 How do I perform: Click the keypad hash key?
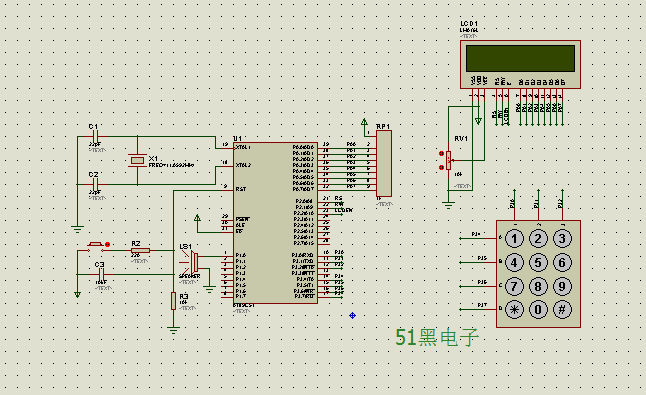[562, 310]
